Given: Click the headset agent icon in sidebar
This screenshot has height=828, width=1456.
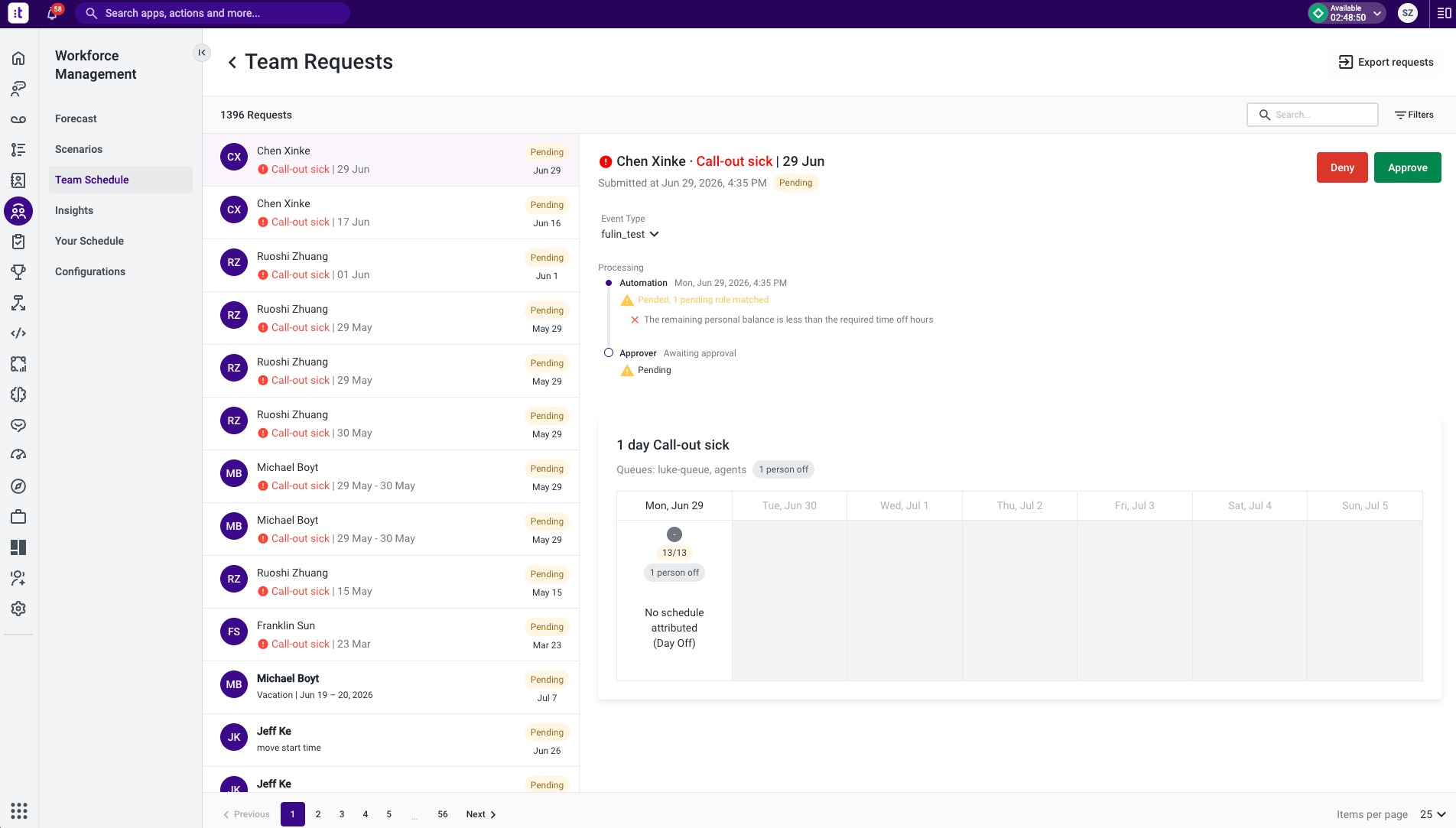Looking at the screenshot, I should pos(18,89).
